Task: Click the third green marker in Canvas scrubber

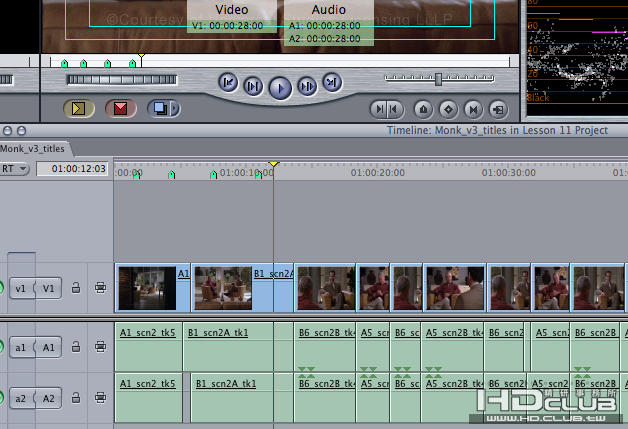Action: coord(107,63)
